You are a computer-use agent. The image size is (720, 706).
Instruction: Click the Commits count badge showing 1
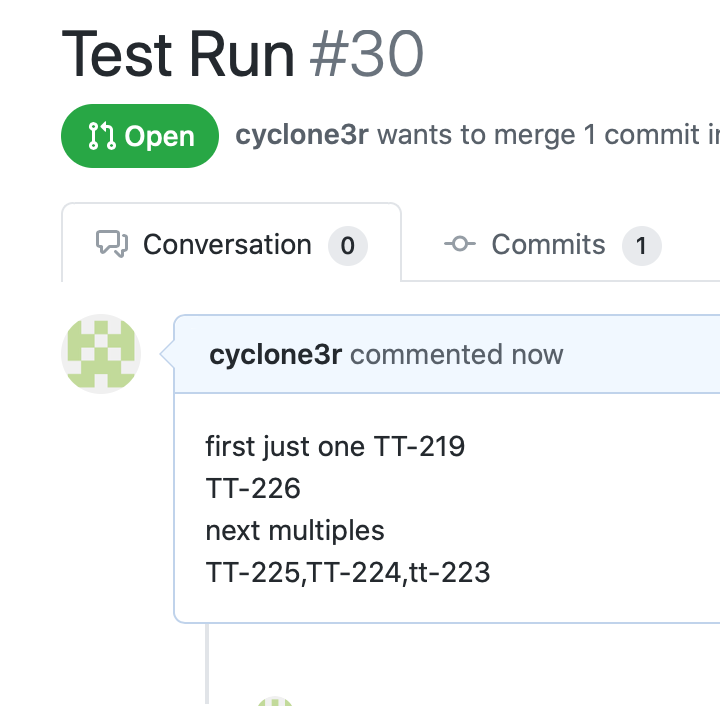click(641, 245)
